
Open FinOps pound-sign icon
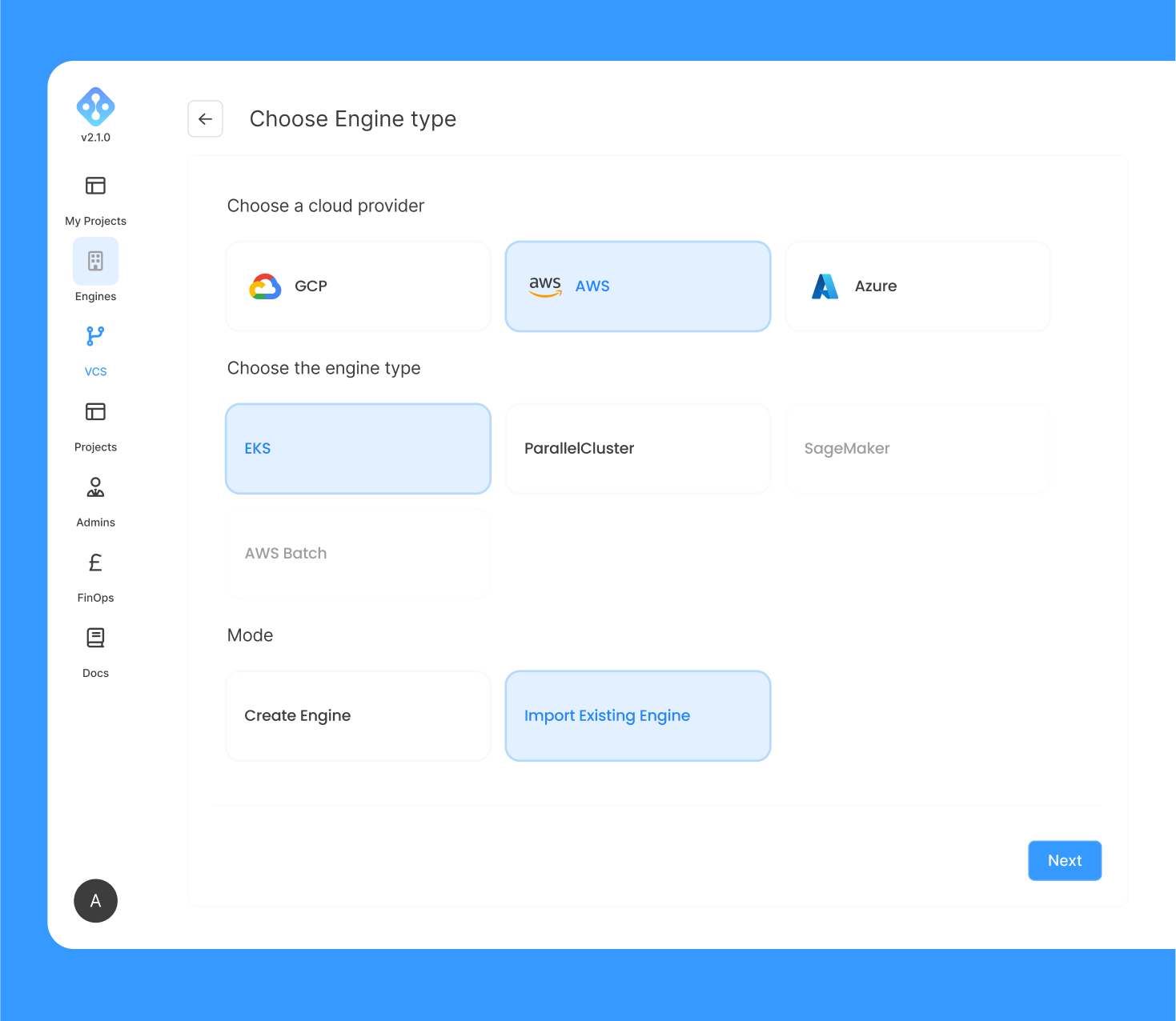(x=95, y=563)
